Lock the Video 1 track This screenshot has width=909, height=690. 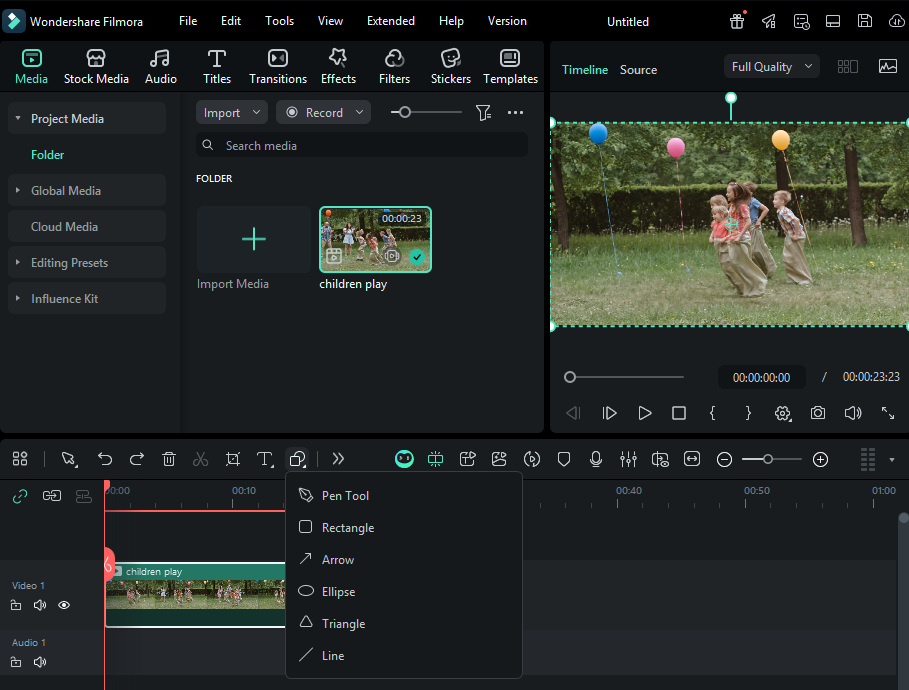(16, 605)
